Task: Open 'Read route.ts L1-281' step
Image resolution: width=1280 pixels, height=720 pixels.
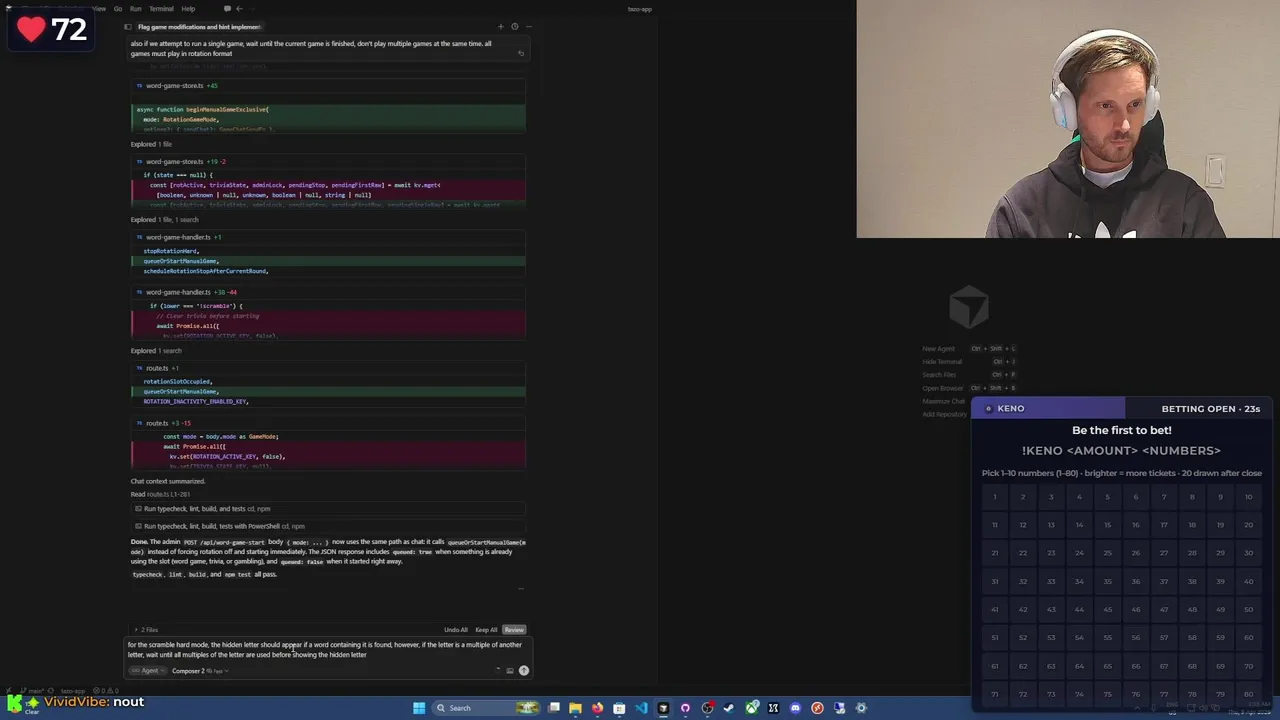Action: 160,494
